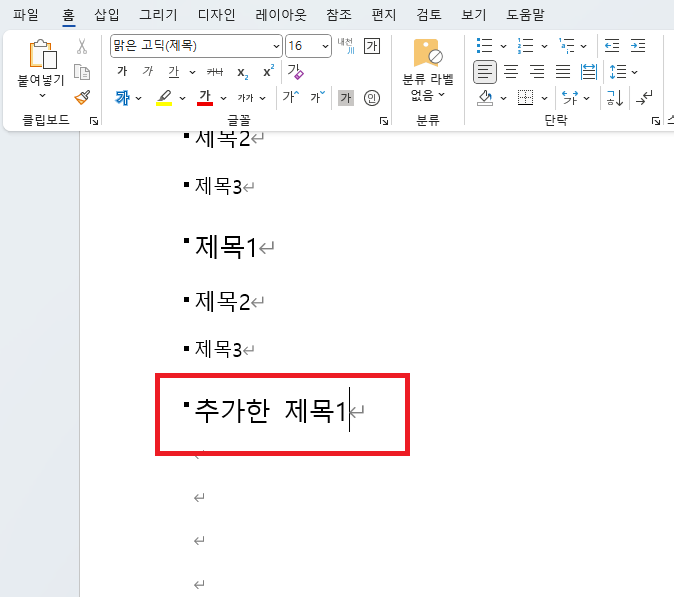This screenshot has height=597, width=674.
Task: Clear all formatting with eraser icon
Action: (x=295, y=71)
